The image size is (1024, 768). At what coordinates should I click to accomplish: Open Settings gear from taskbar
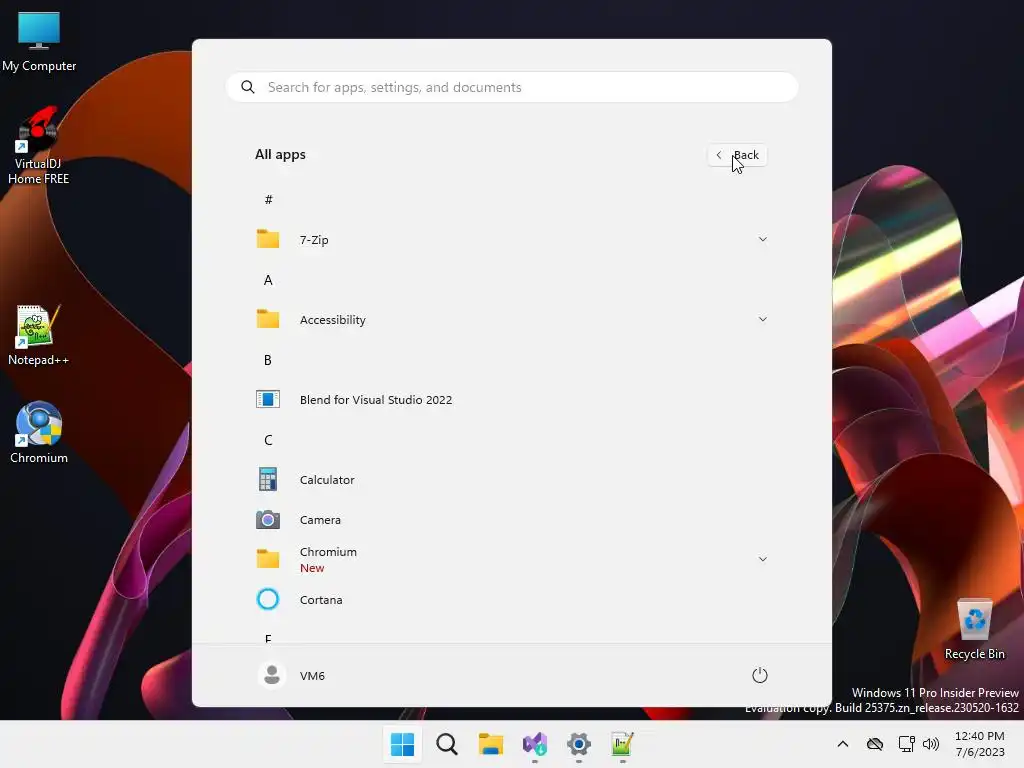[x=579, y=744]
